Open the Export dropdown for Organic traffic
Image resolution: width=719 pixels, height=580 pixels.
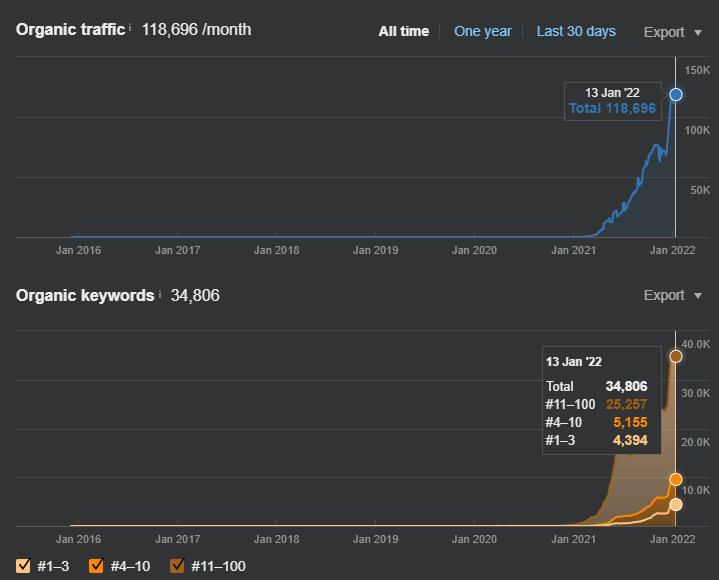pyautogui.click(x=673, y=32)
